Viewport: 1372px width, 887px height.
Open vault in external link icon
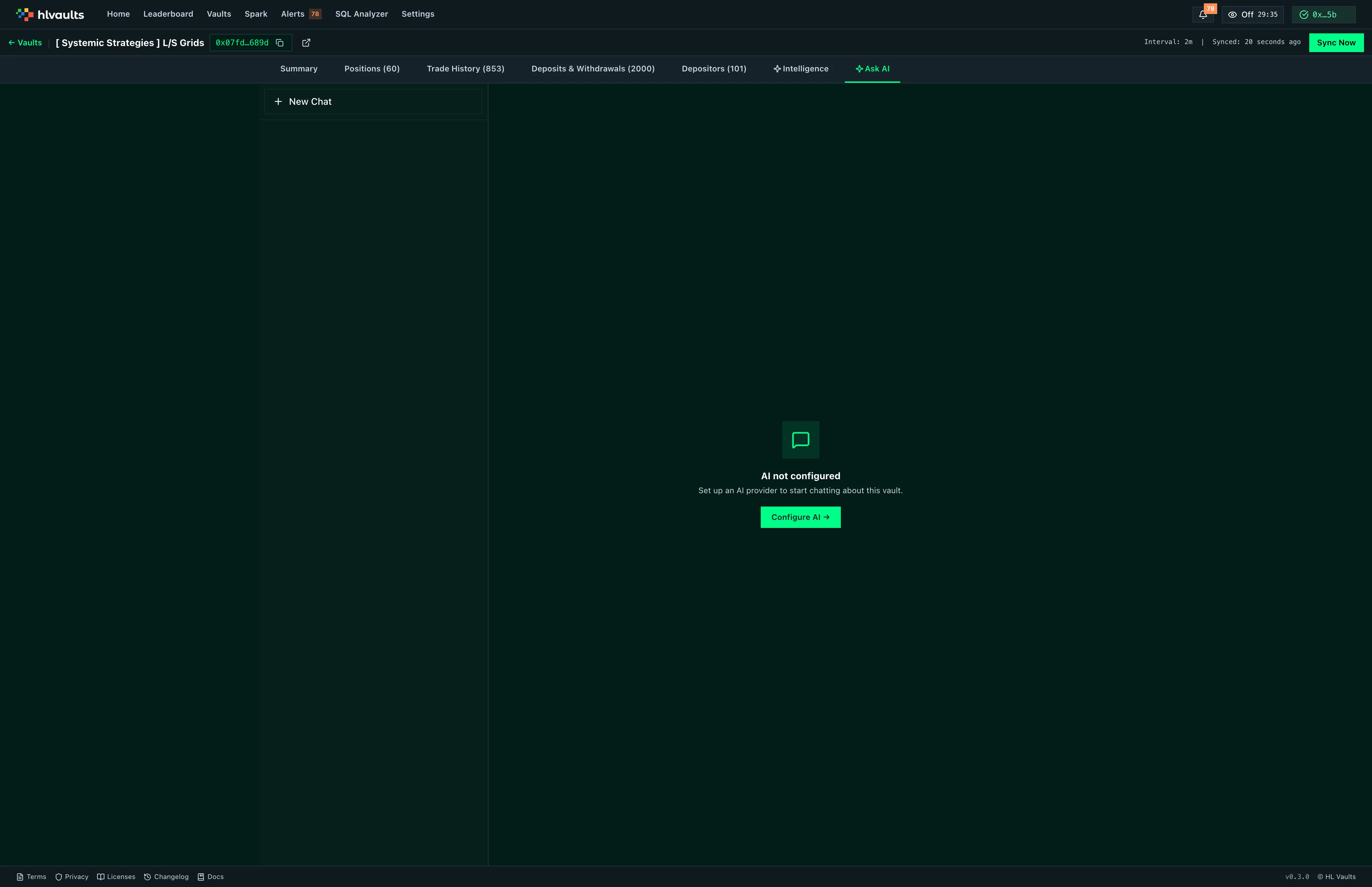point(306,43)
